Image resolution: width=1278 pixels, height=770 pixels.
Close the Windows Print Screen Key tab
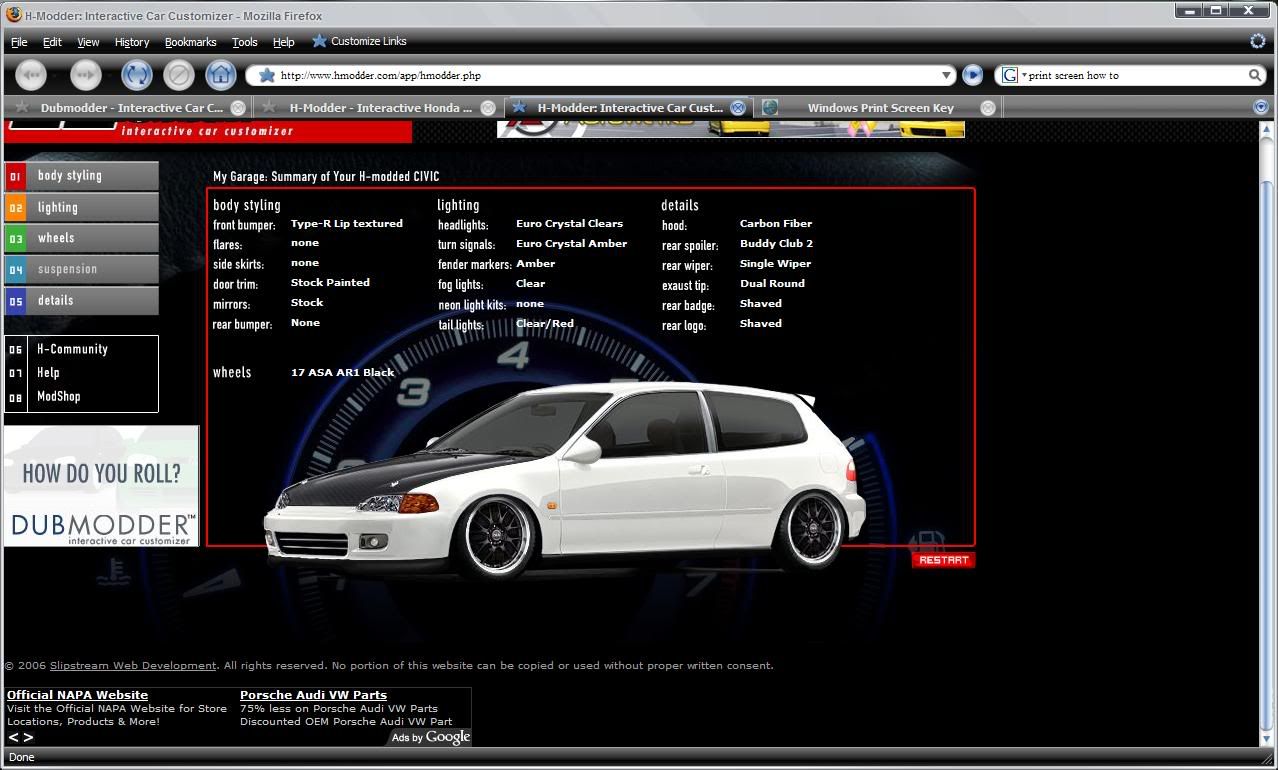coord(988,108)
